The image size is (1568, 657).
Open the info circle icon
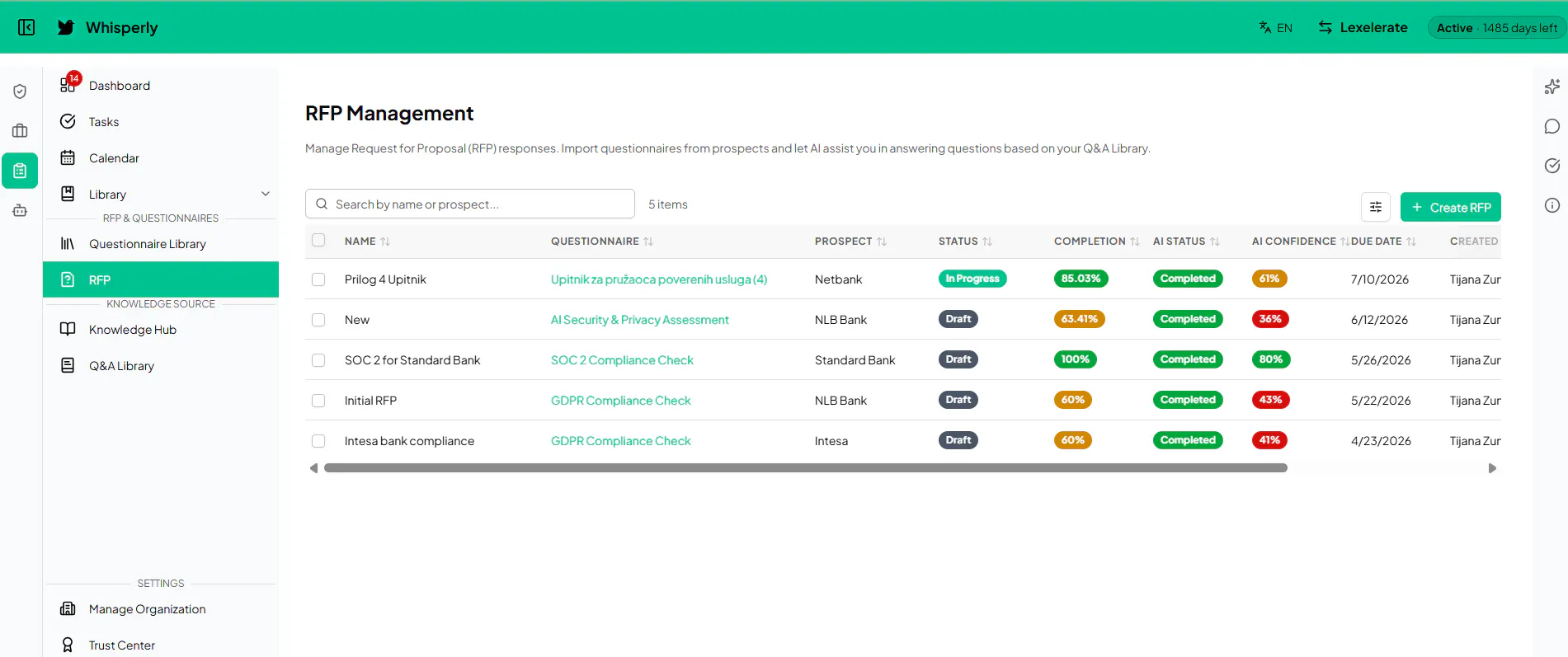[x=1552, y=205]
